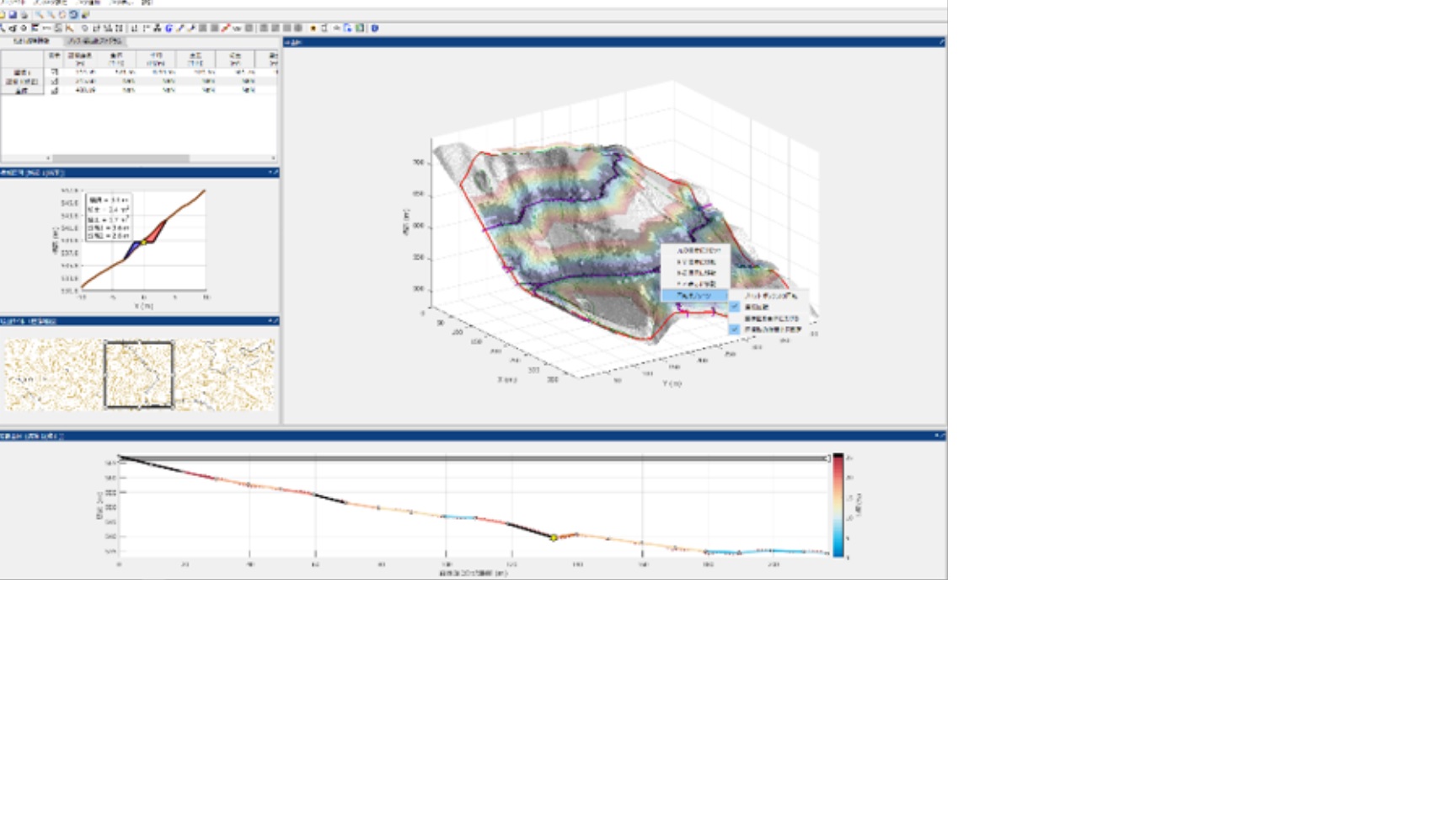Click the table scrollbar left arrow
Viewport: 1456px width, 819px height.
tap(48, 158)
